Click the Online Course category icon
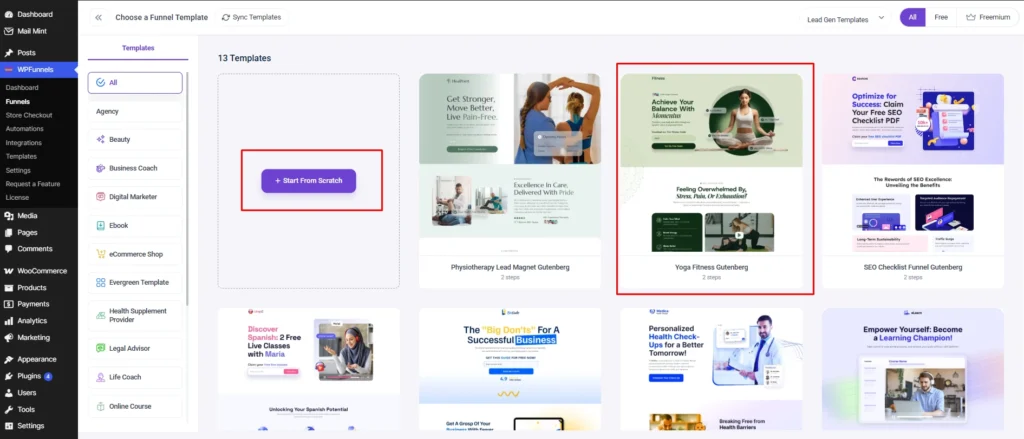 101,406
